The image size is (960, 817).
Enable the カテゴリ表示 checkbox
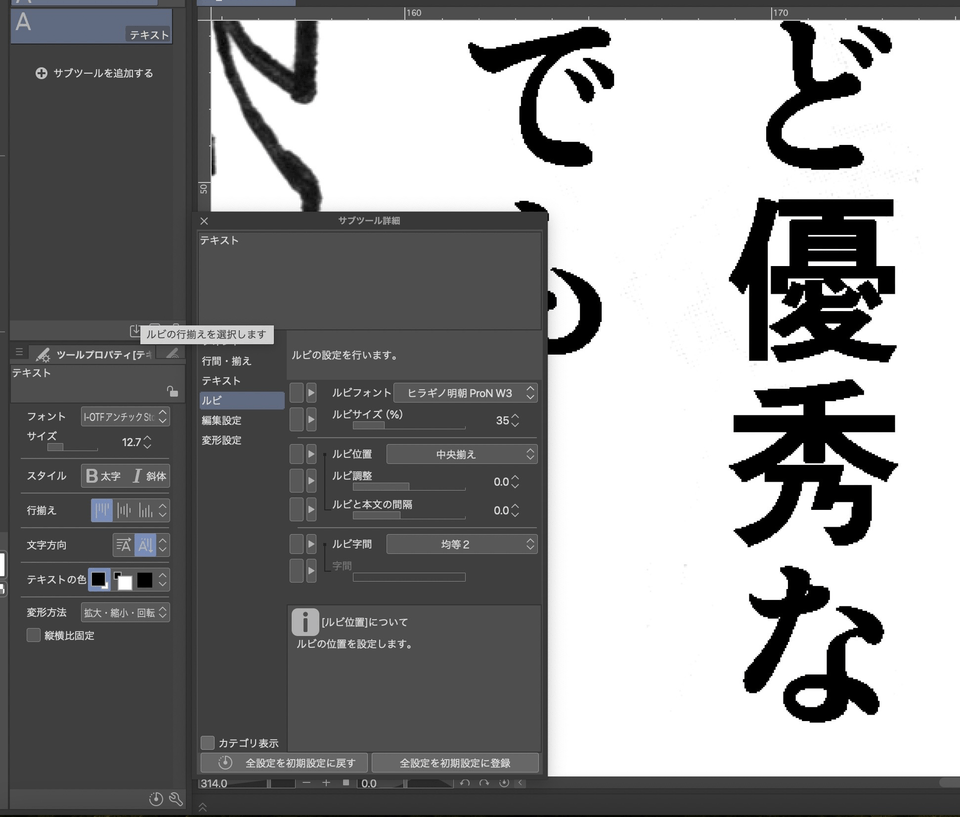point(208,743)
